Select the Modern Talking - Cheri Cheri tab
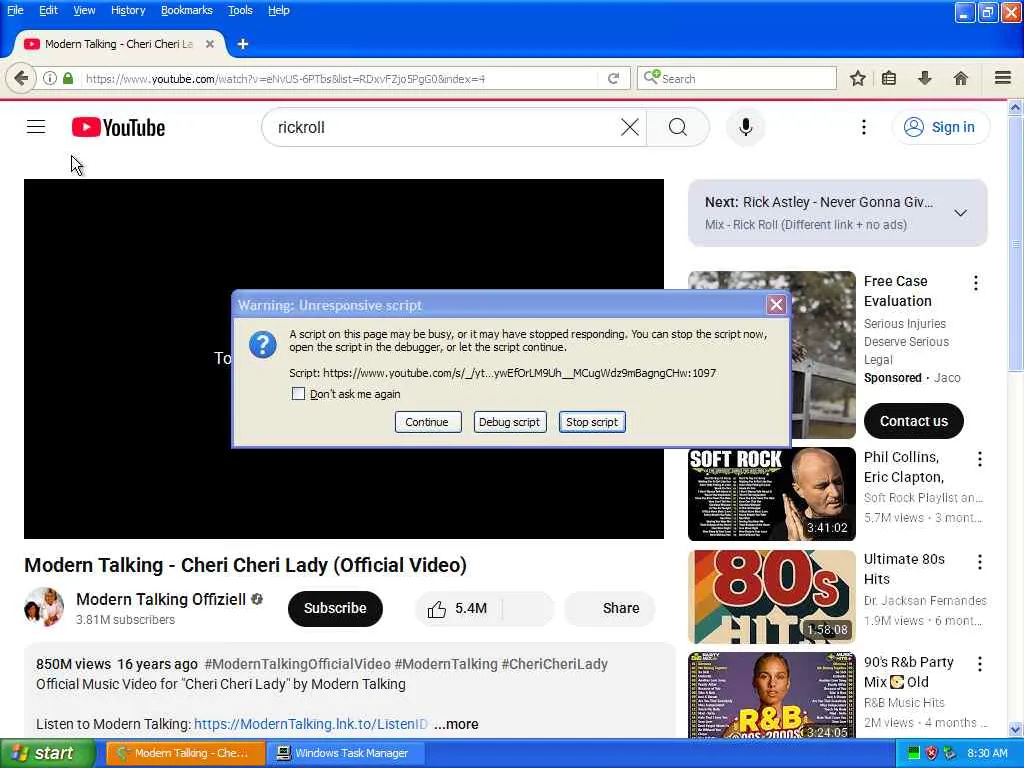The height and width of the screenshot is (768, 1024). (118, 44)
